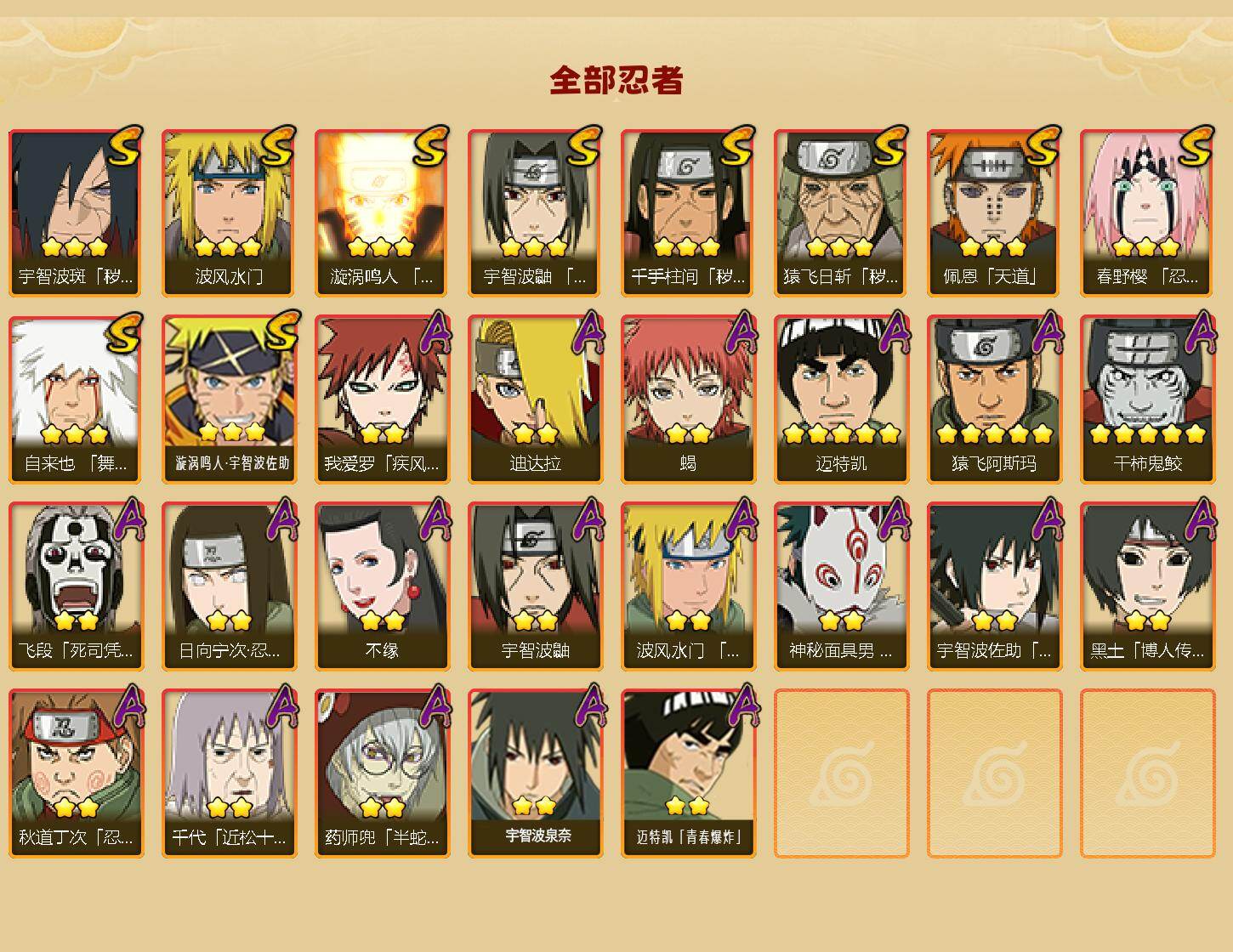Select the 飞段 masked ninja card
The image size is (1233, 952).
(76, 586)
